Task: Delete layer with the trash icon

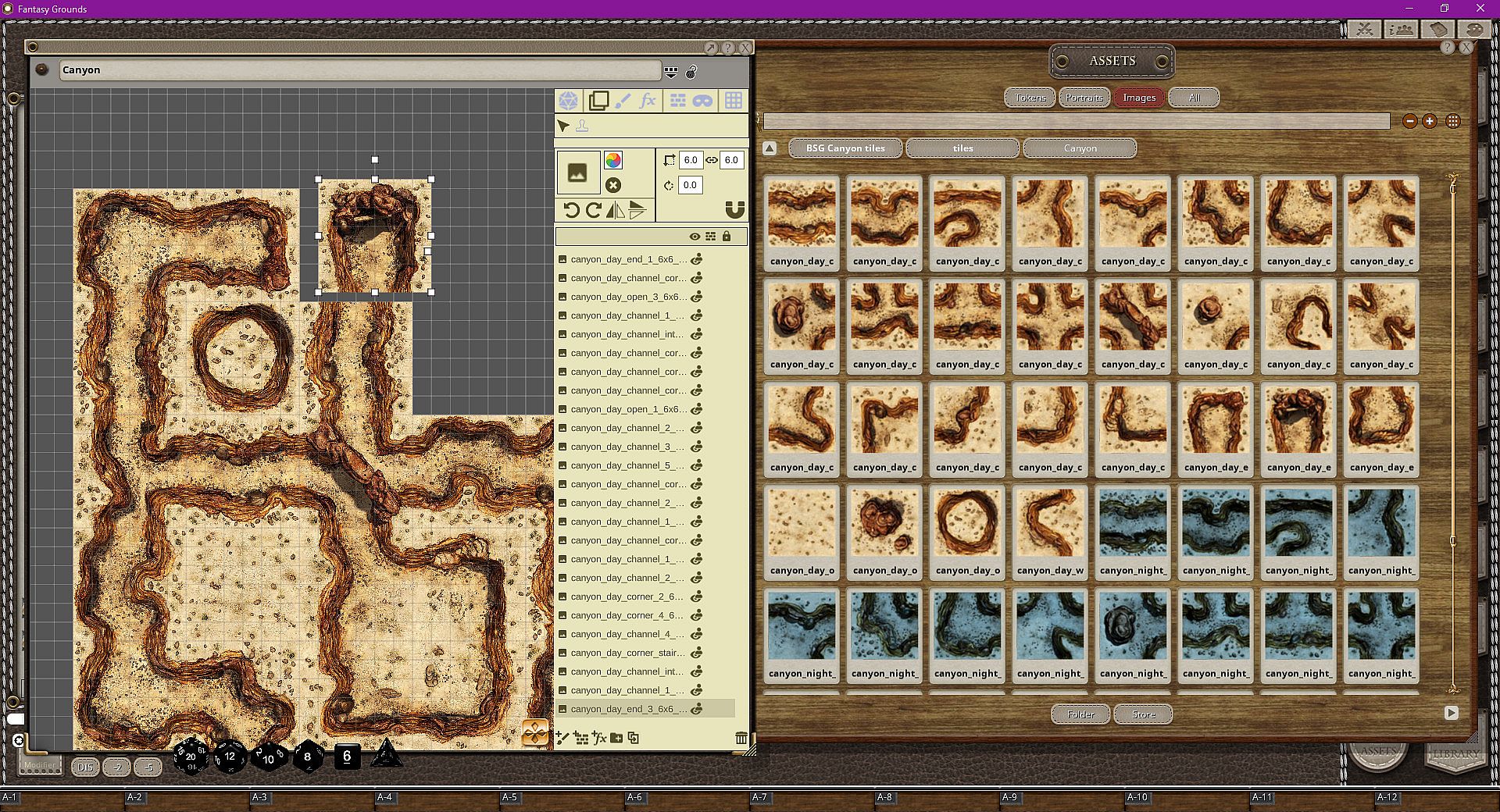Action: (x=741, y=738)
